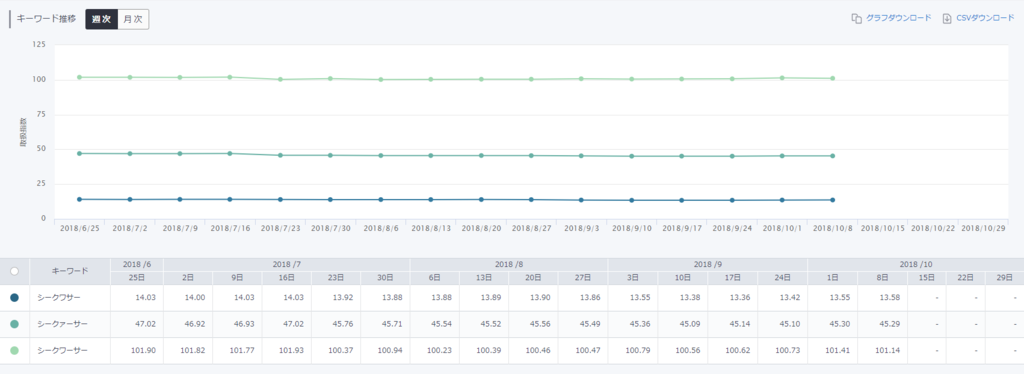Switch to the 週次 weekly view
This screenshot has width=1024, height=374.
(x=101, y=19)
